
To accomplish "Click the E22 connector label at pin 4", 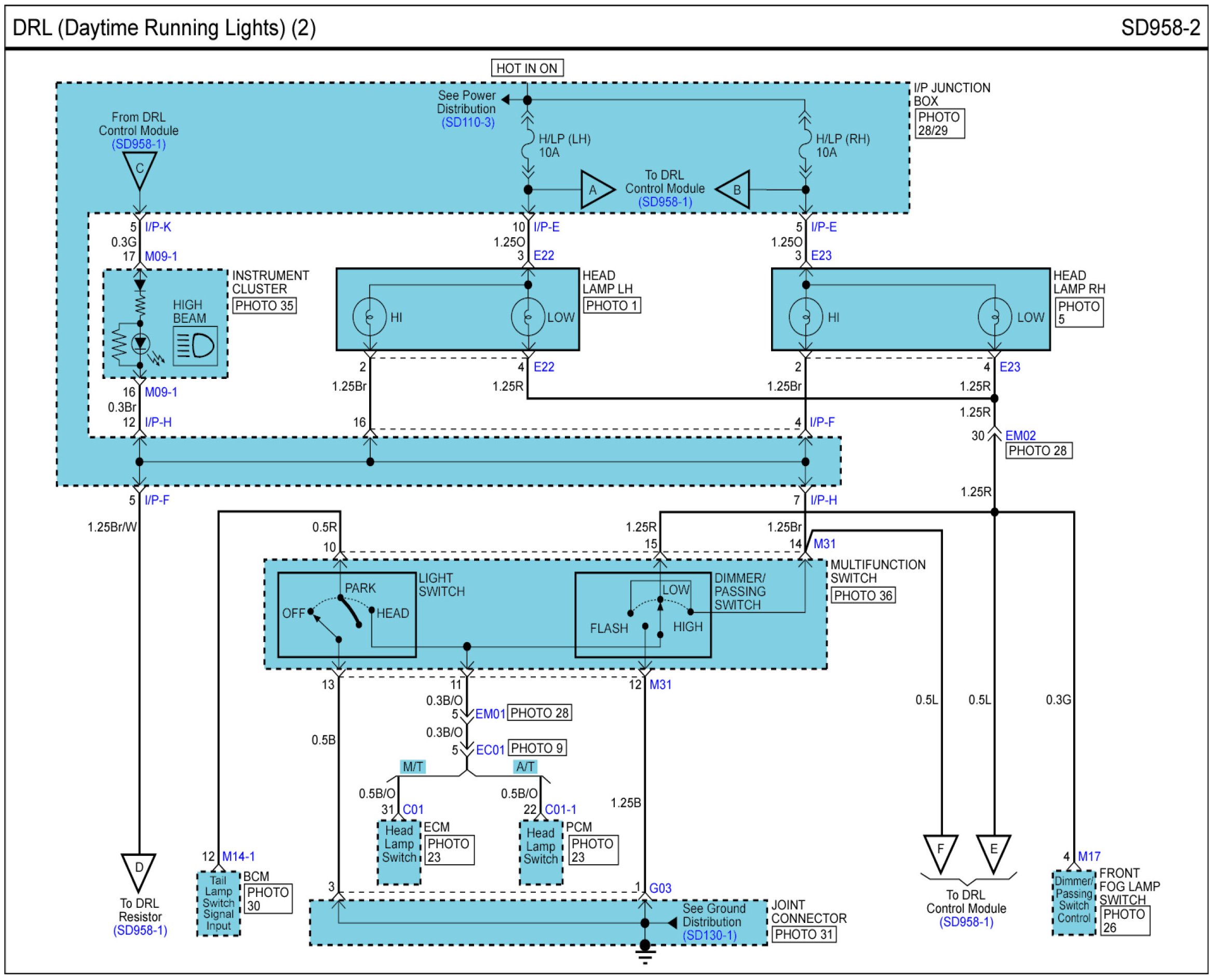I will (544, 367).
